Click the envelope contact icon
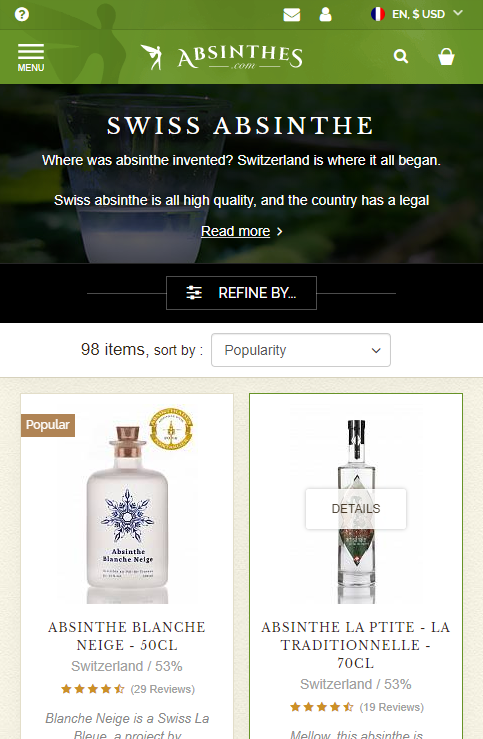The image size is (483, 739). click(x=292, y=15)
